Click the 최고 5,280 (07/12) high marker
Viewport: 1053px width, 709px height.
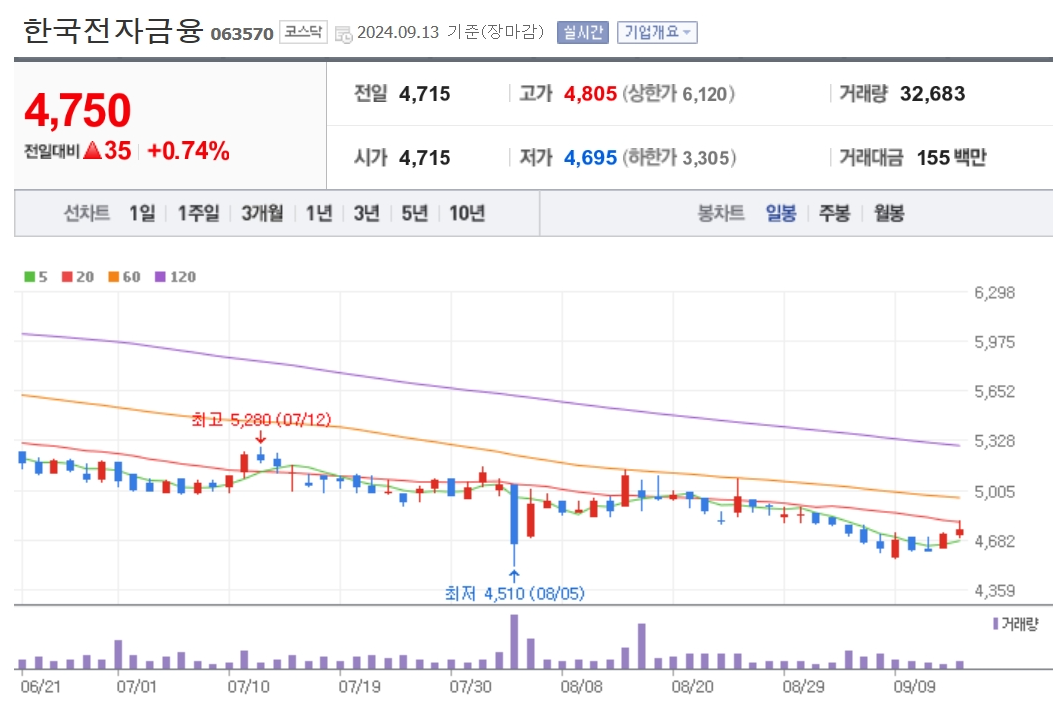(x=261, y=420)
